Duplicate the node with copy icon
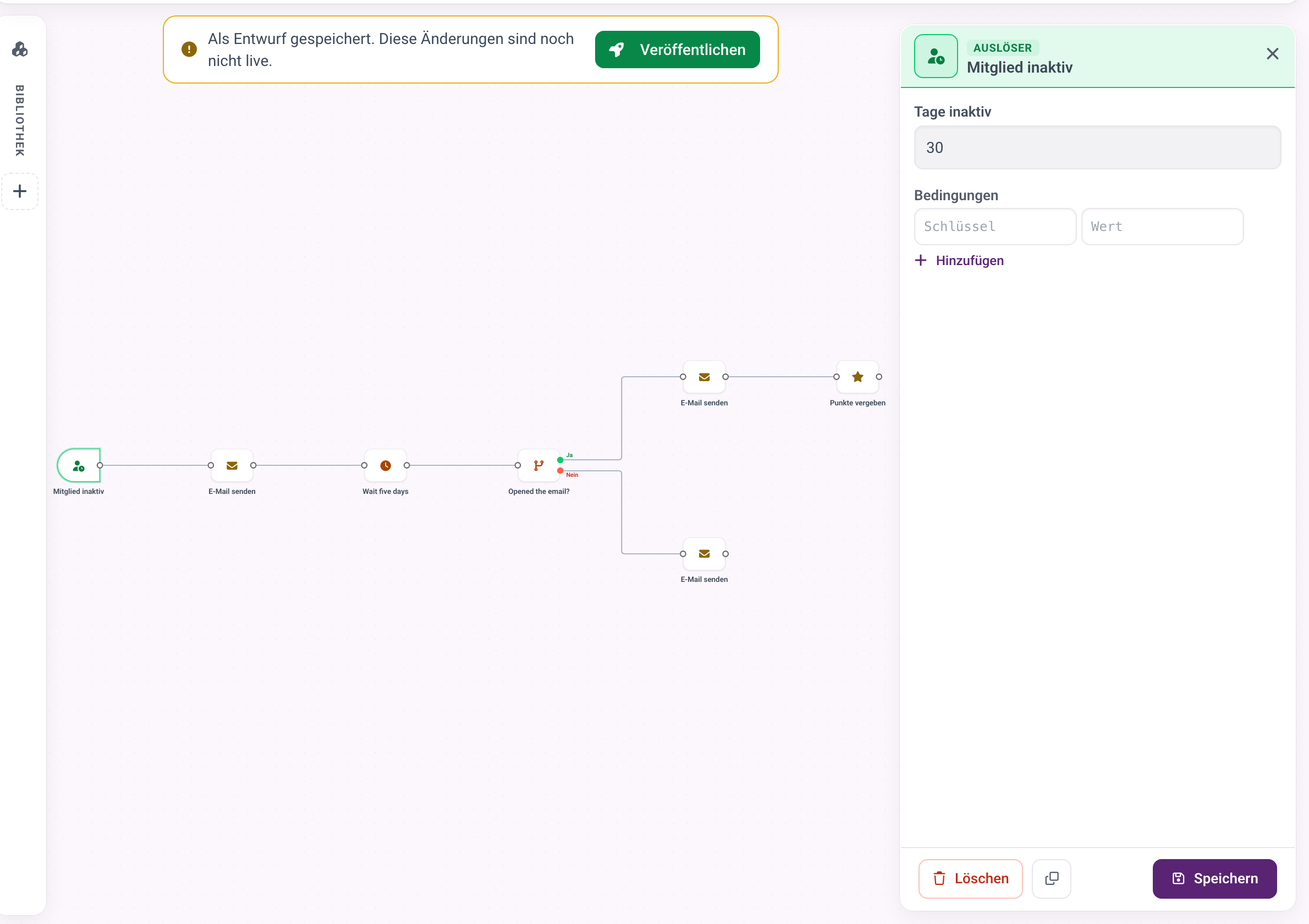1309x924 pixels. point(1051,878)
